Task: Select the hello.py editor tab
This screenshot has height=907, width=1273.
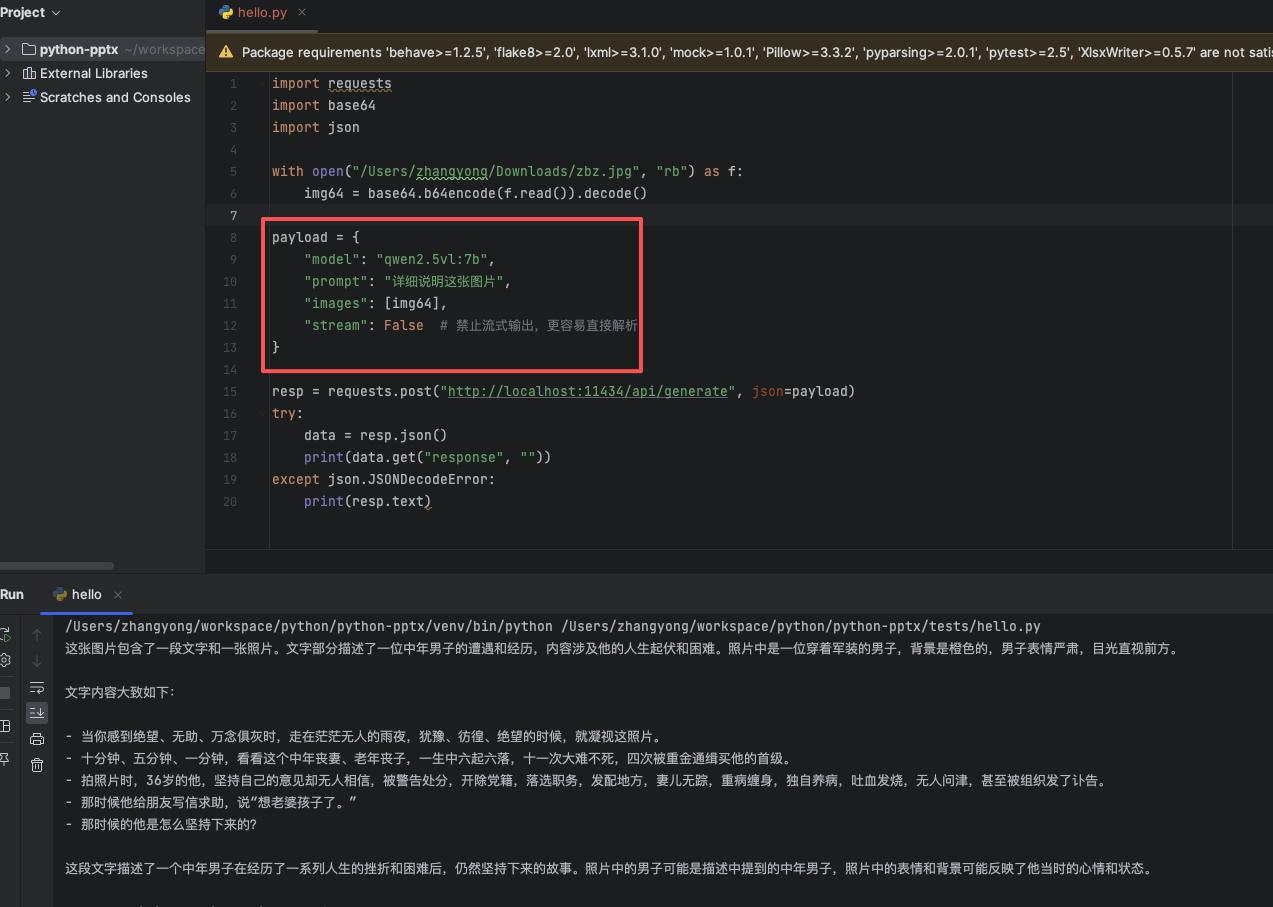Action: tap(260, 12)
